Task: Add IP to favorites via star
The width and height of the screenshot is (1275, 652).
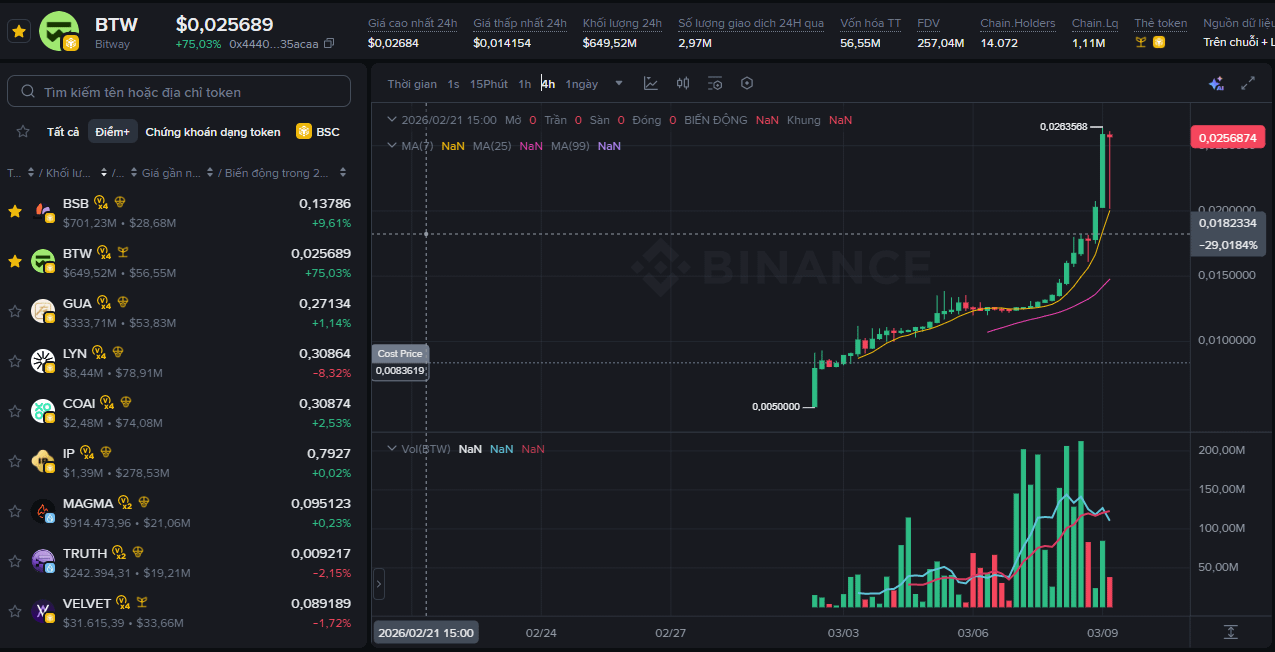Action: (15, 461)
